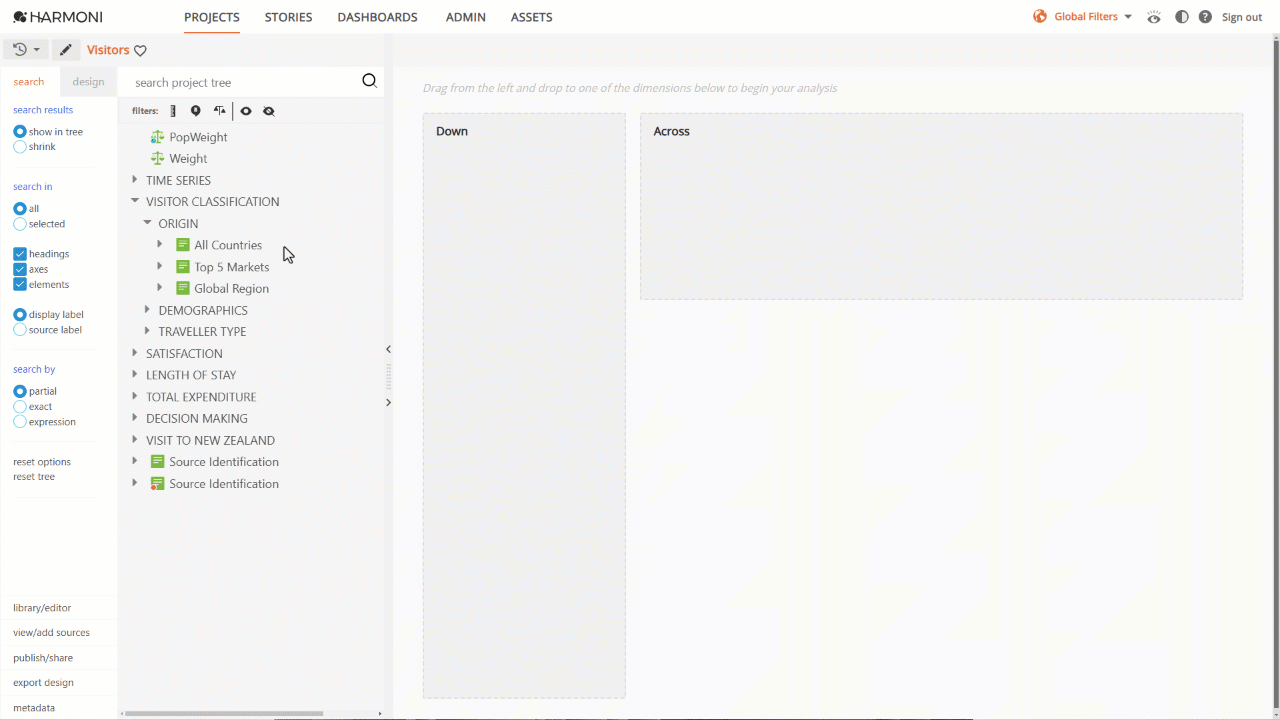Click the 'reset tree' link
The width and height of the screenshot is (1280, 720).
tap(34, 477)
